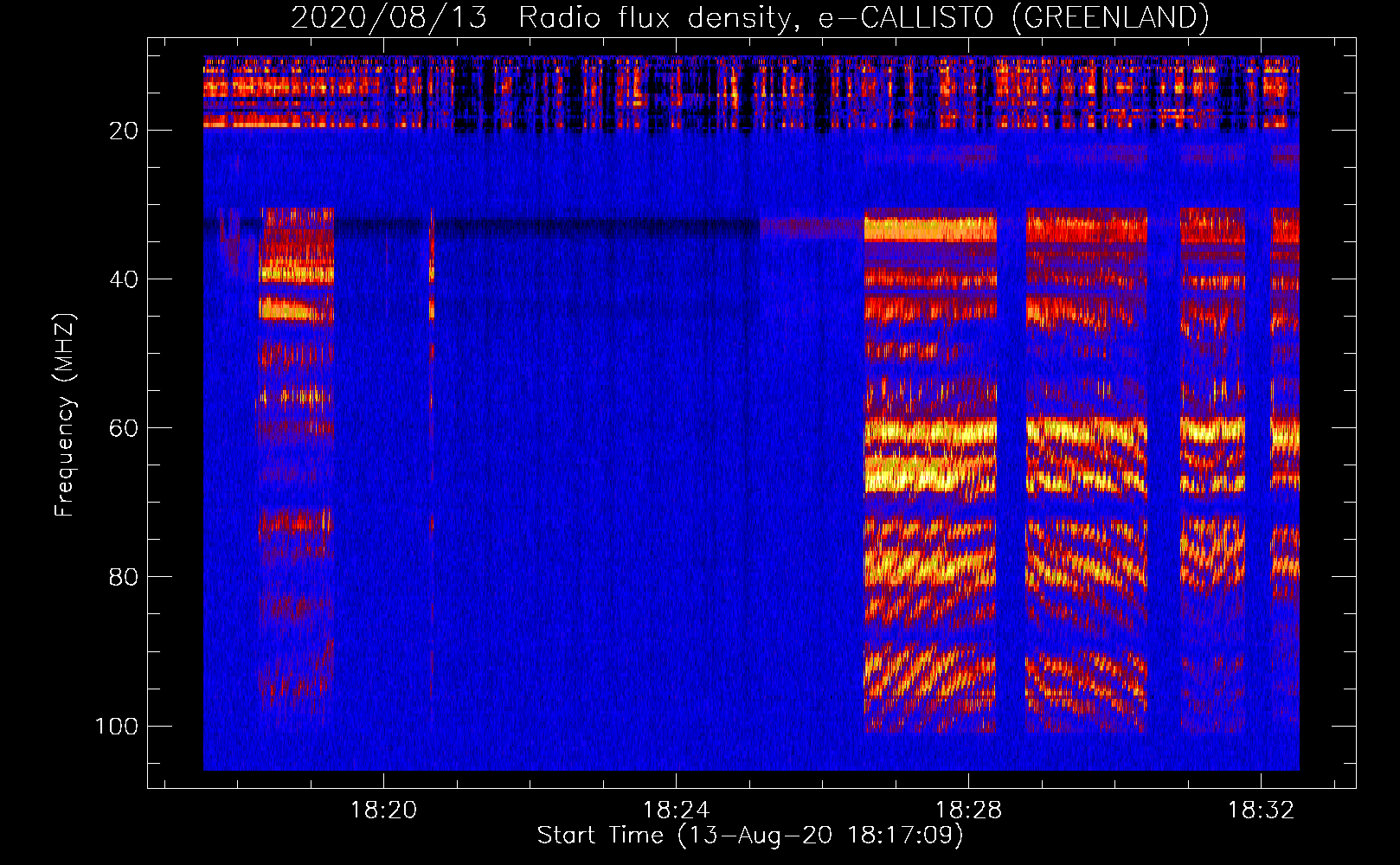Click the plot title '2020/08/13 Radio flux density'
The height and width of the screenshot is (865, 1400).
[749, 17]
